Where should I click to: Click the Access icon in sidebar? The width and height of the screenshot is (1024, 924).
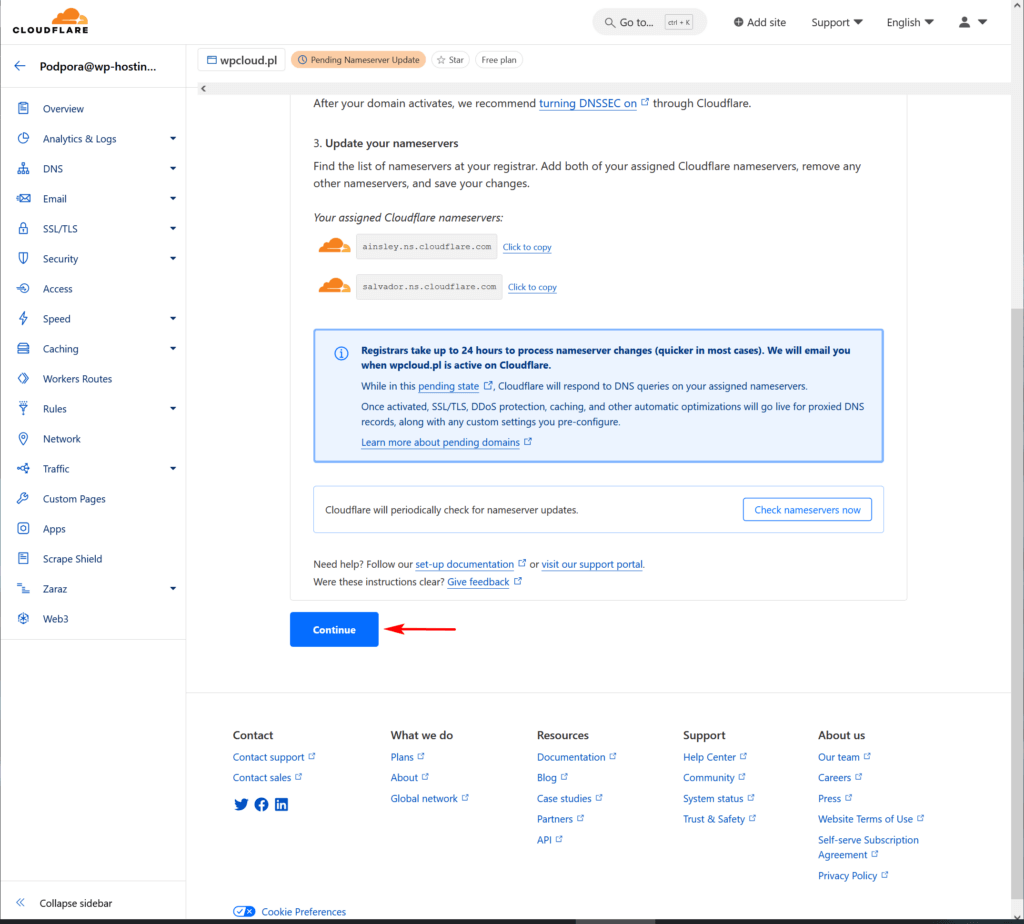[x=23, y=289]
